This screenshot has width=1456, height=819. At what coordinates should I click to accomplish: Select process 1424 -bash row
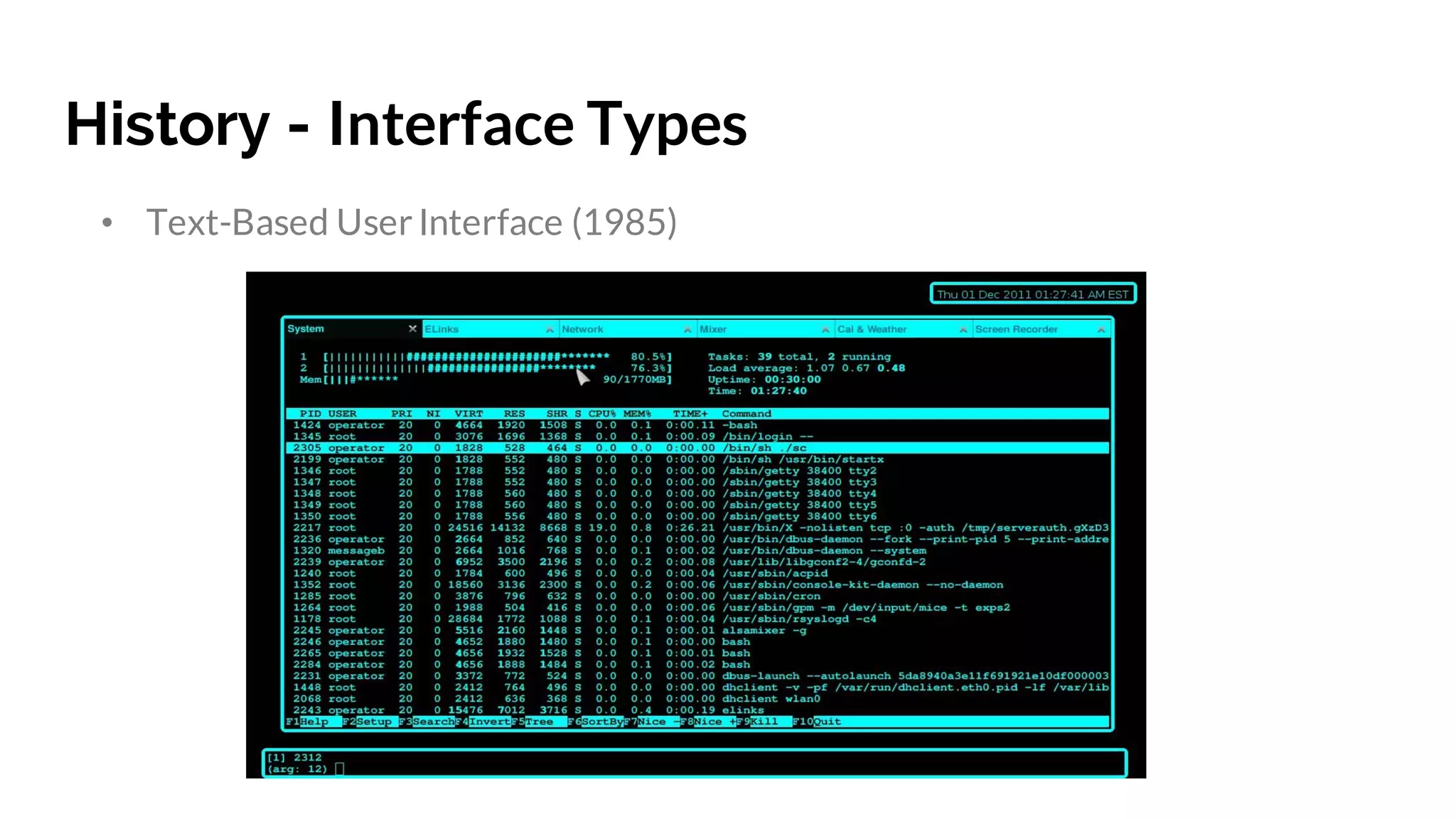697,425
